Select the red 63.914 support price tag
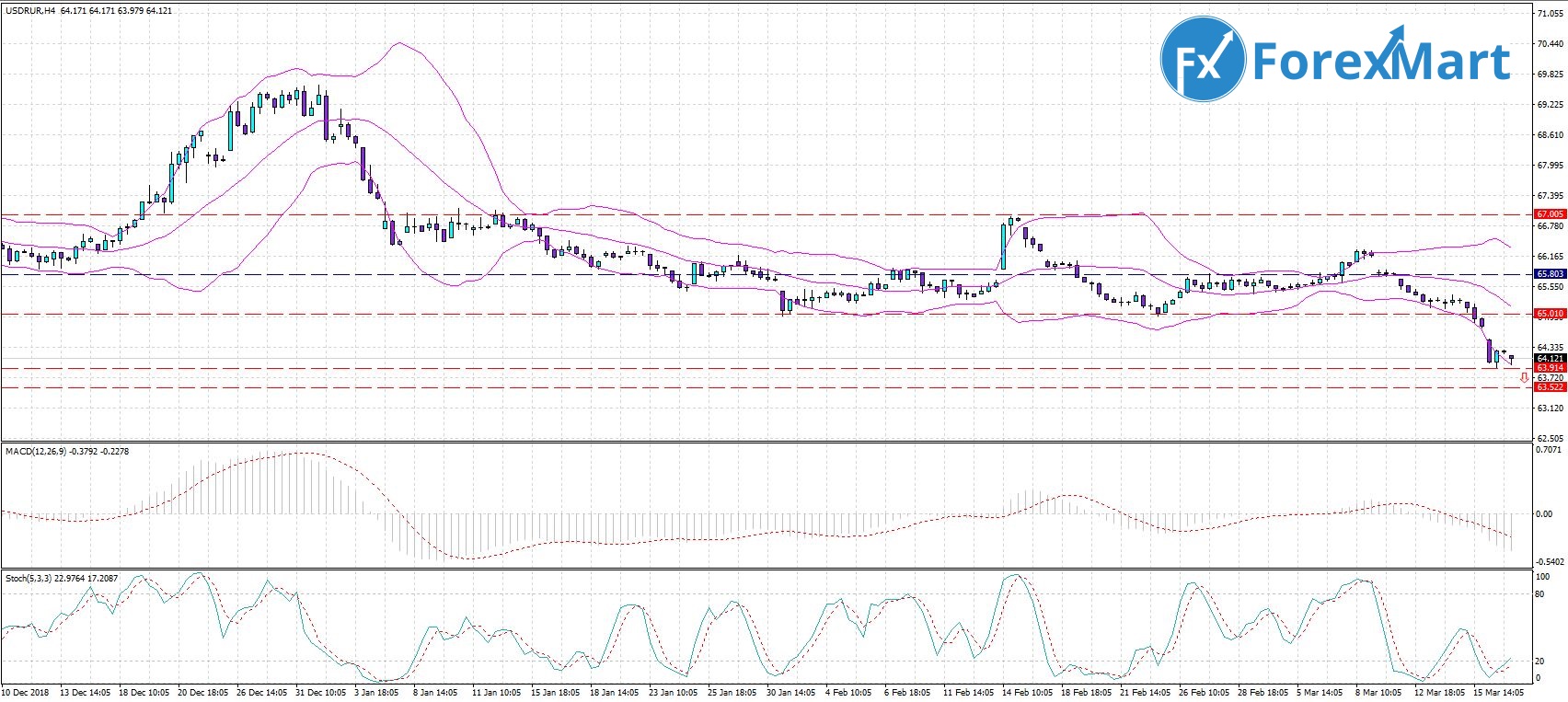 1550,368
